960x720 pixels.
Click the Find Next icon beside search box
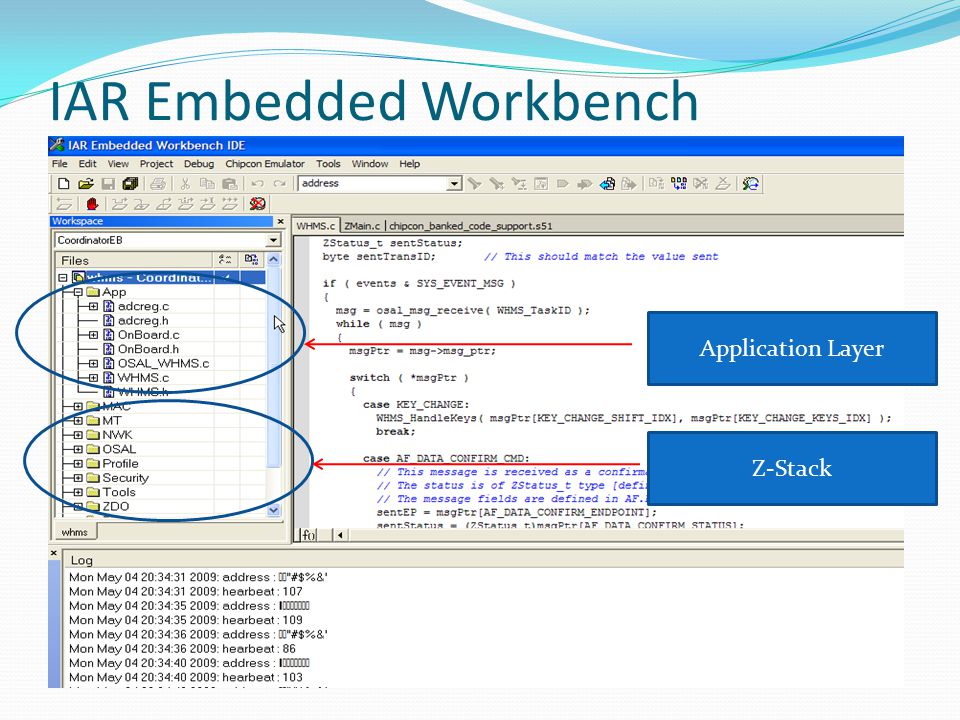pos(474,184)
